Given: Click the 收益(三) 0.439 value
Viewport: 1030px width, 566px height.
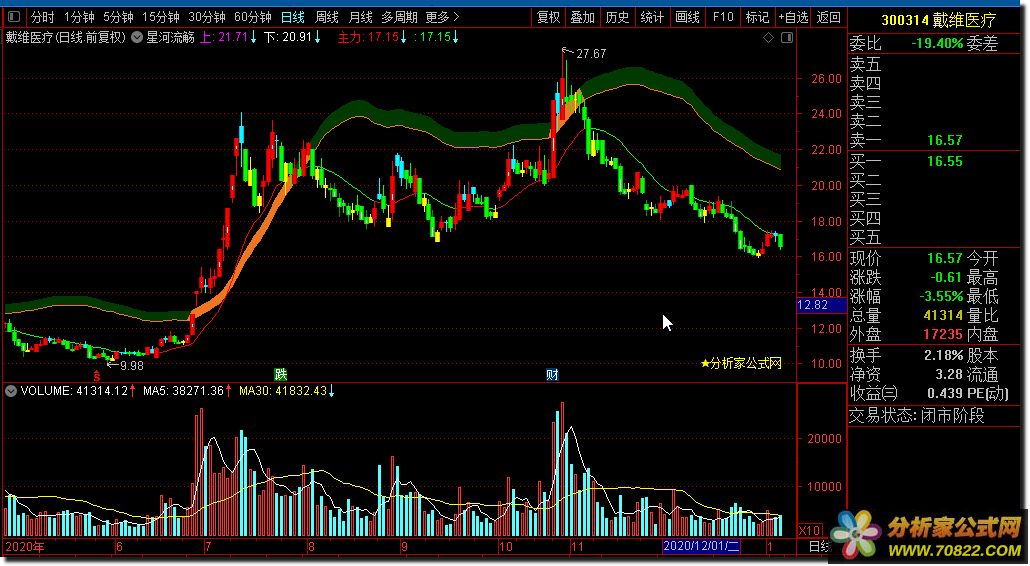Looking at the screenshot, I should (x=945, y=393).
